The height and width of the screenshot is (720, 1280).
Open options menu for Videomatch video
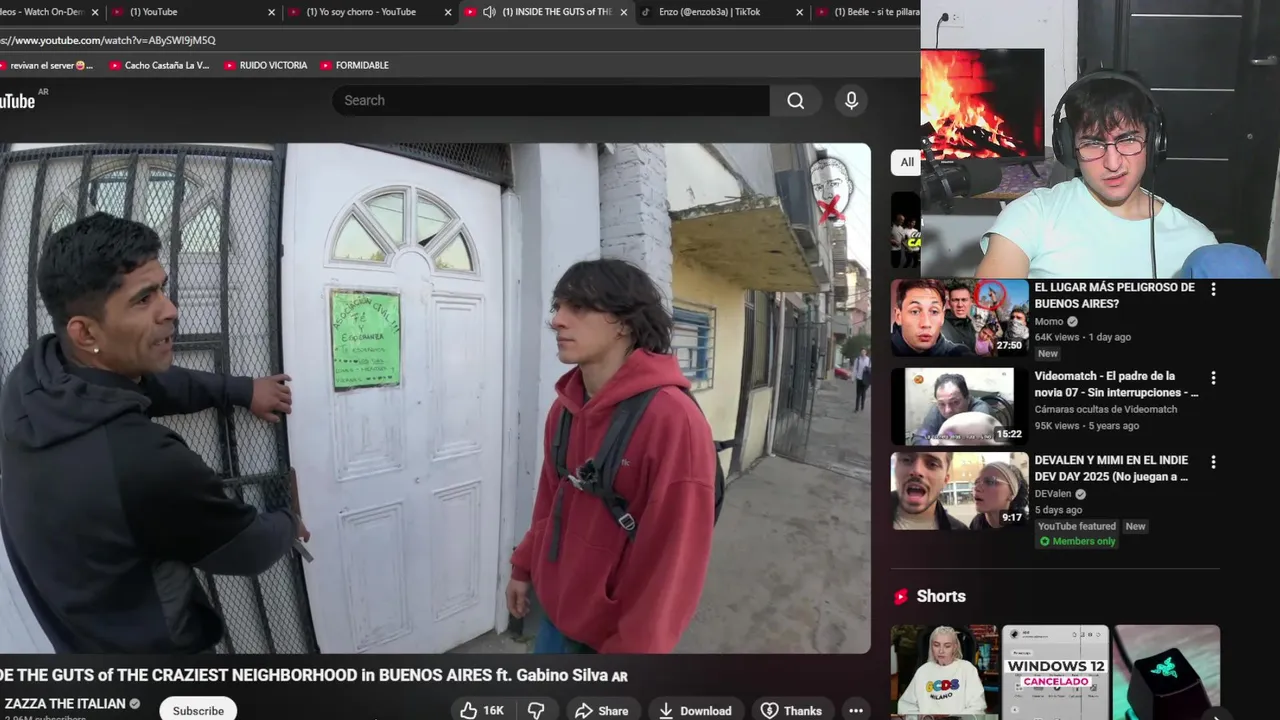tap(1213, 378)
